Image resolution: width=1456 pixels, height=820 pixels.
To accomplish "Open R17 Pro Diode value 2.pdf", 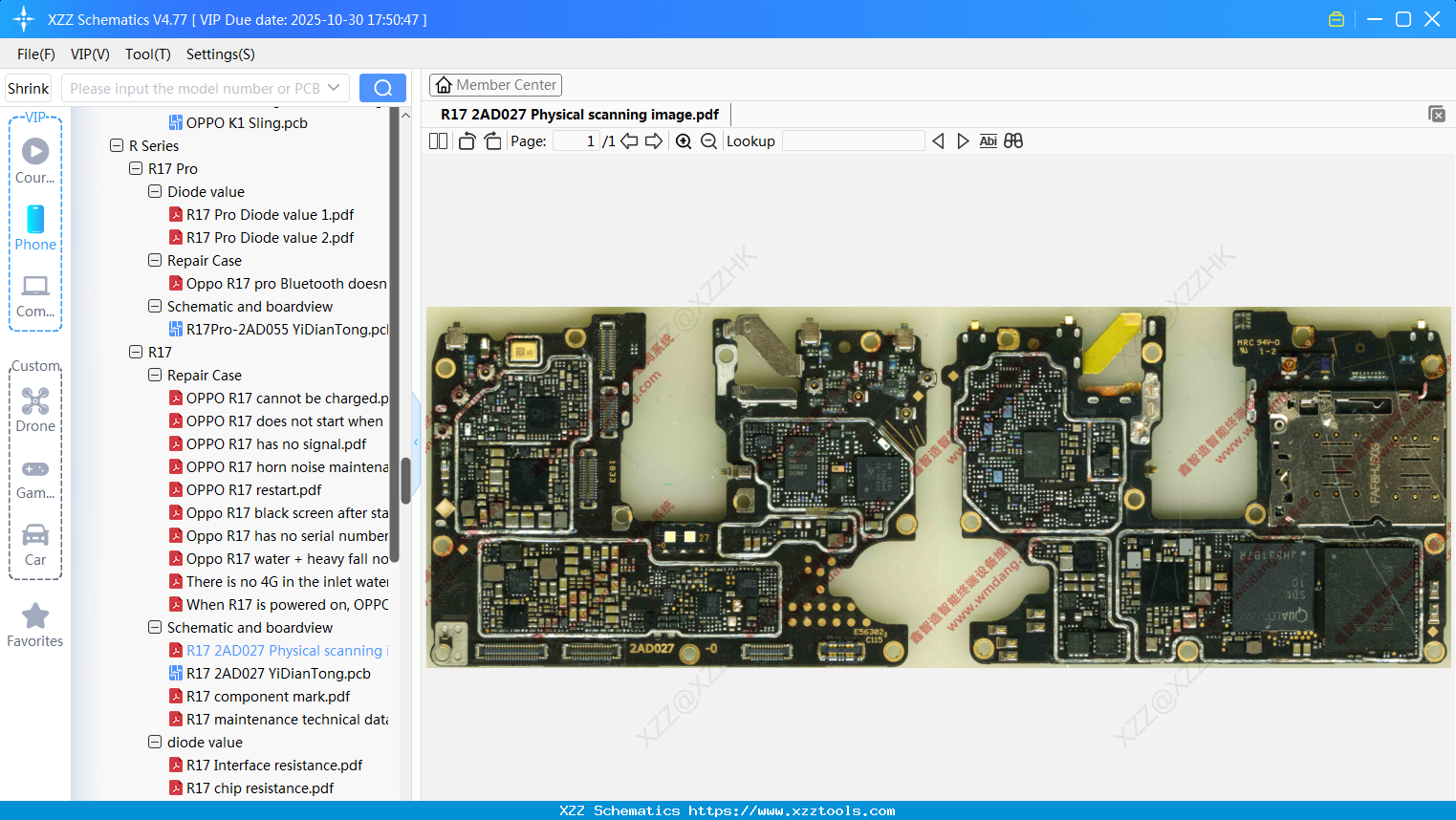I will (x=270, y=237).
